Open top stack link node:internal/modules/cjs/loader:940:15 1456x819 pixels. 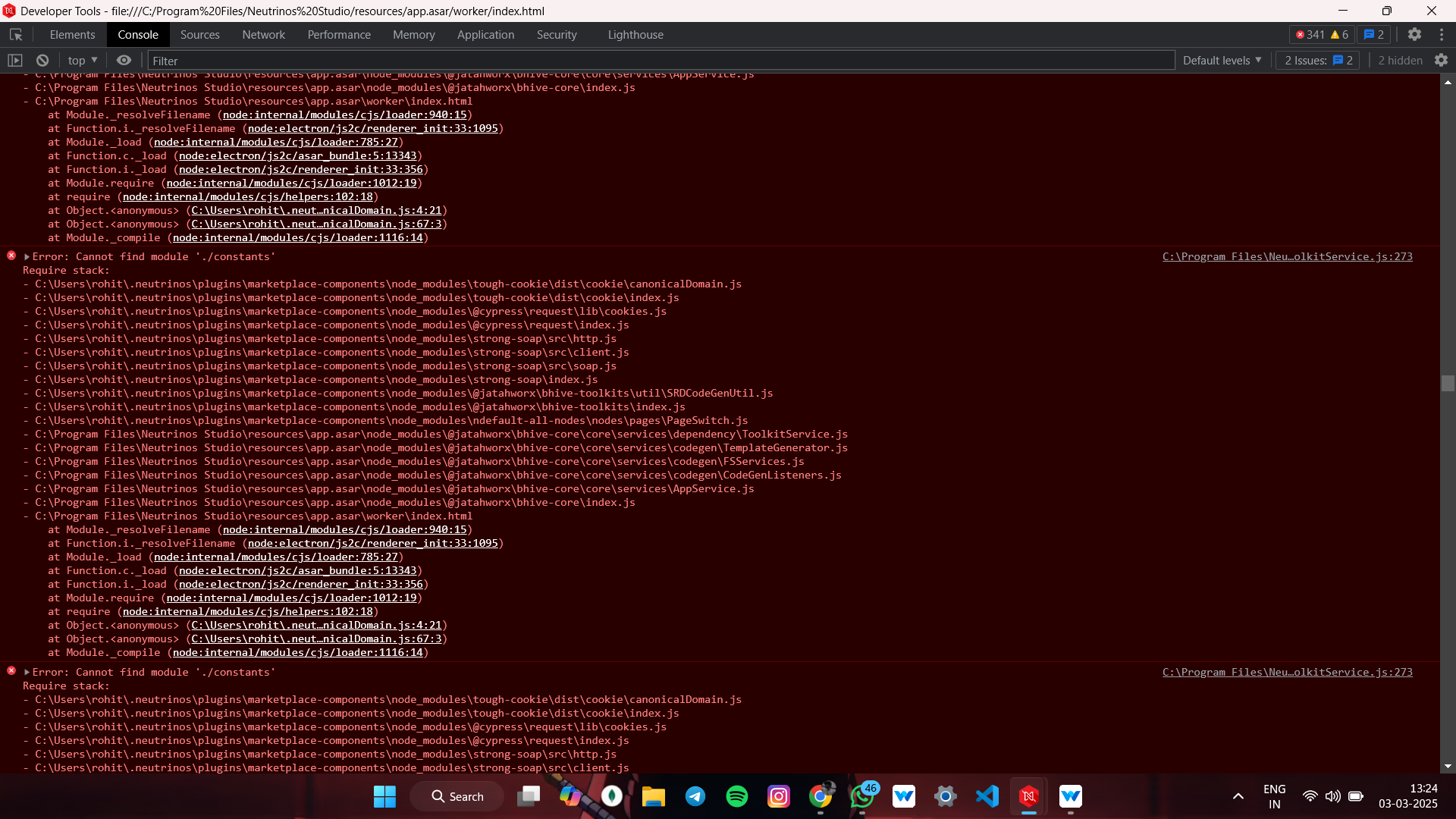tap(345, 115)
